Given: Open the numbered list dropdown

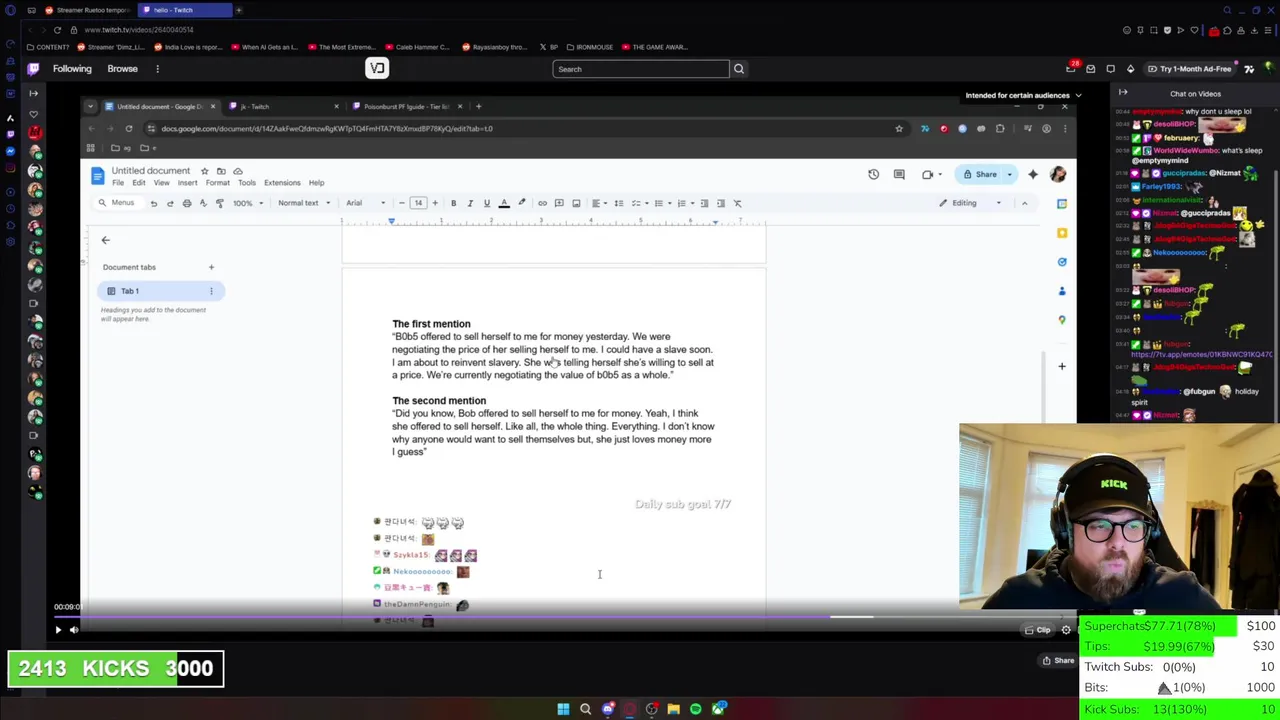Looking at the screenshot, I should tap(684, 203).
